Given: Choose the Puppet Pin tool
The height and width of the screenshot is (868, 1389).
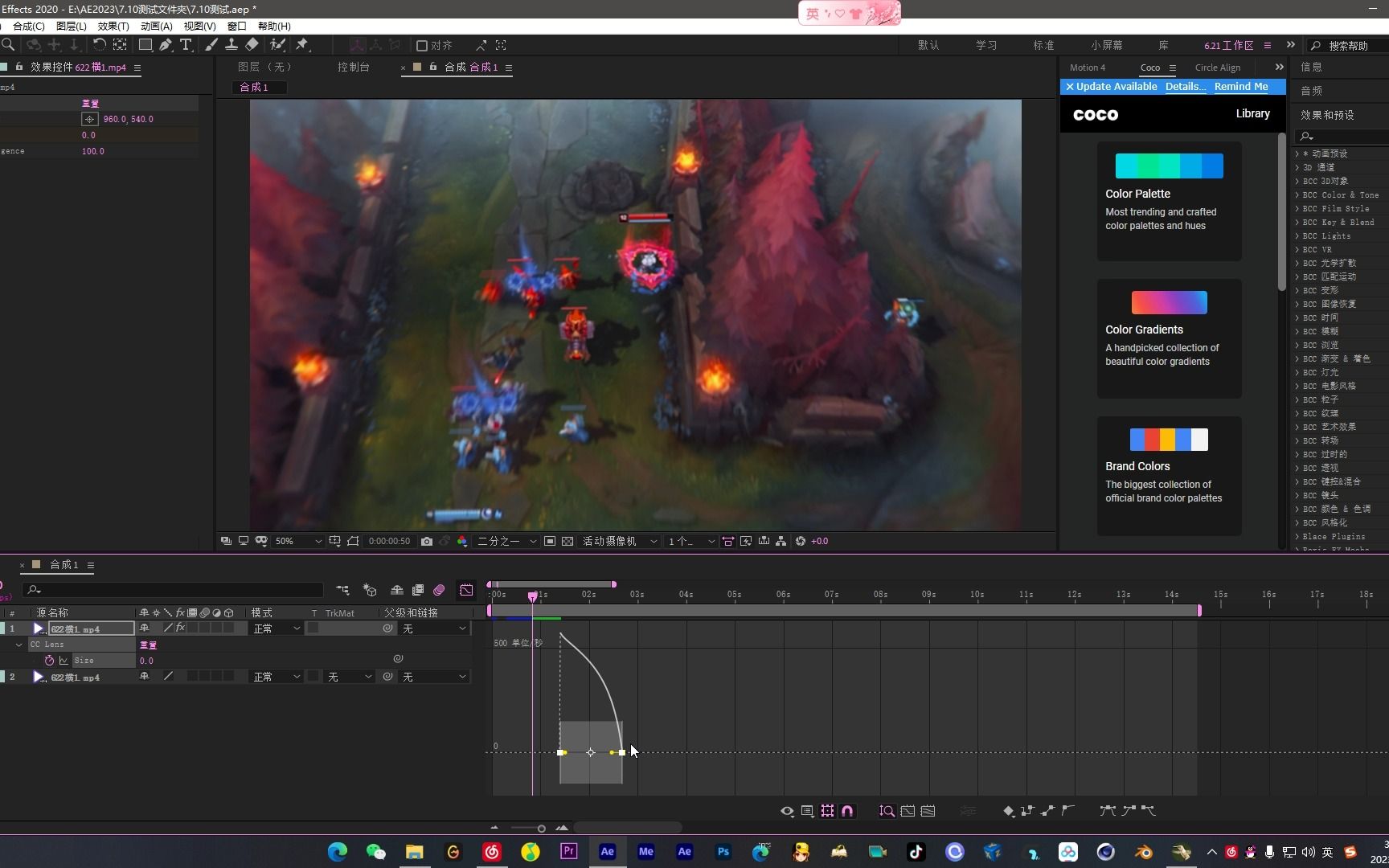Looking at the screenshot, I should tap(302, 45).
